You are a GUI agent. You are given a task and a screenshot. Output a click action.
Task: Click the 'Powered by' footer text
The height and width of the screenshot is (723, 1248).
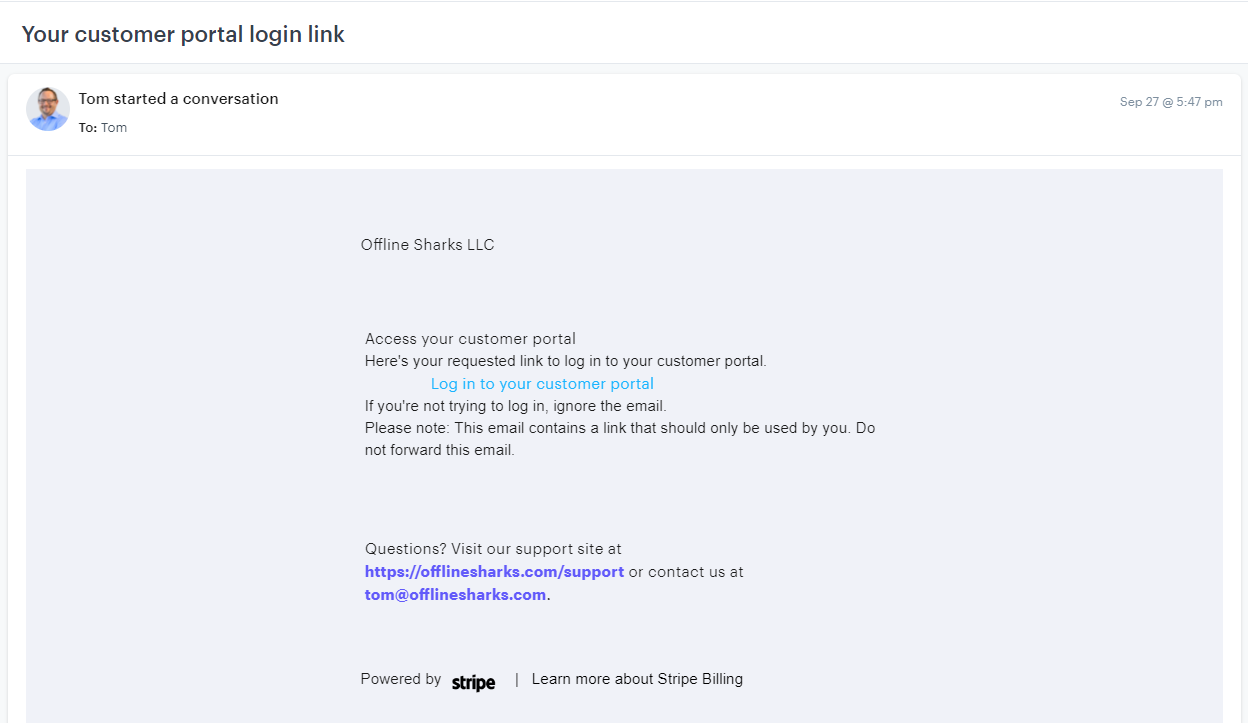[400, 679]
